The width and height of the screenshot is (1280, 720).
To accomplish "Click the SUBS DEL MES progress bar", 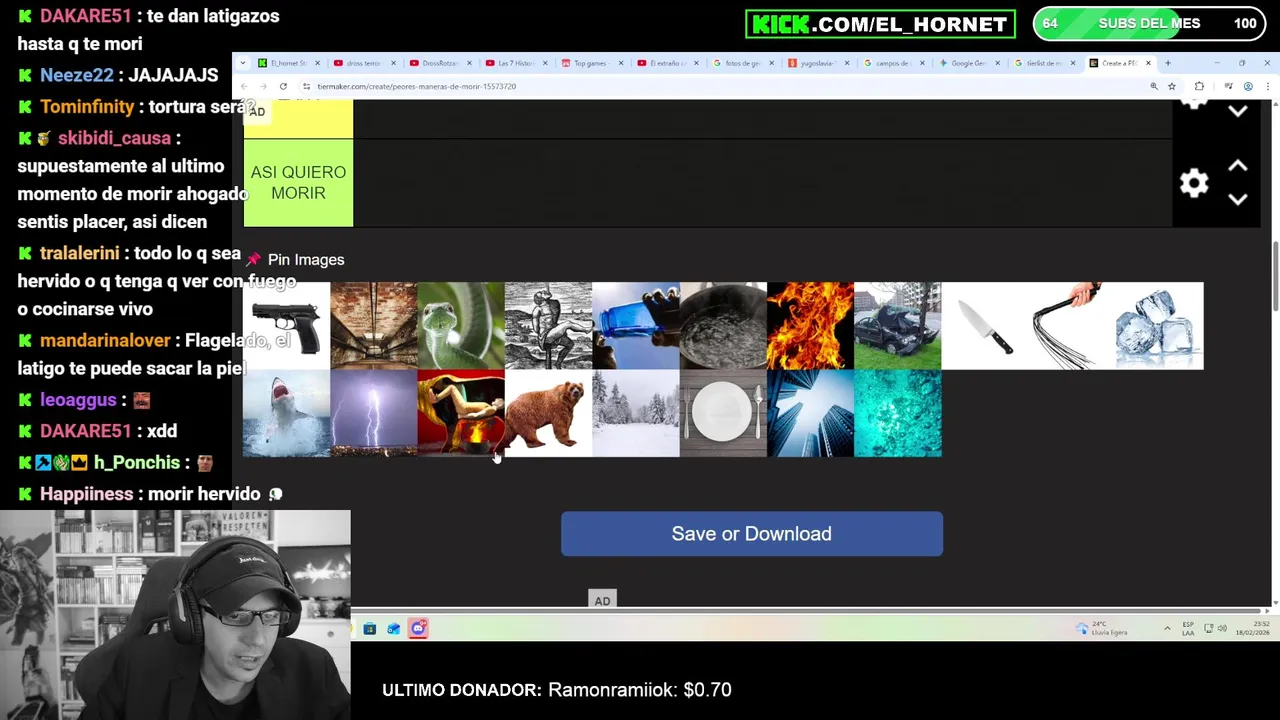I will point(1147,24).
